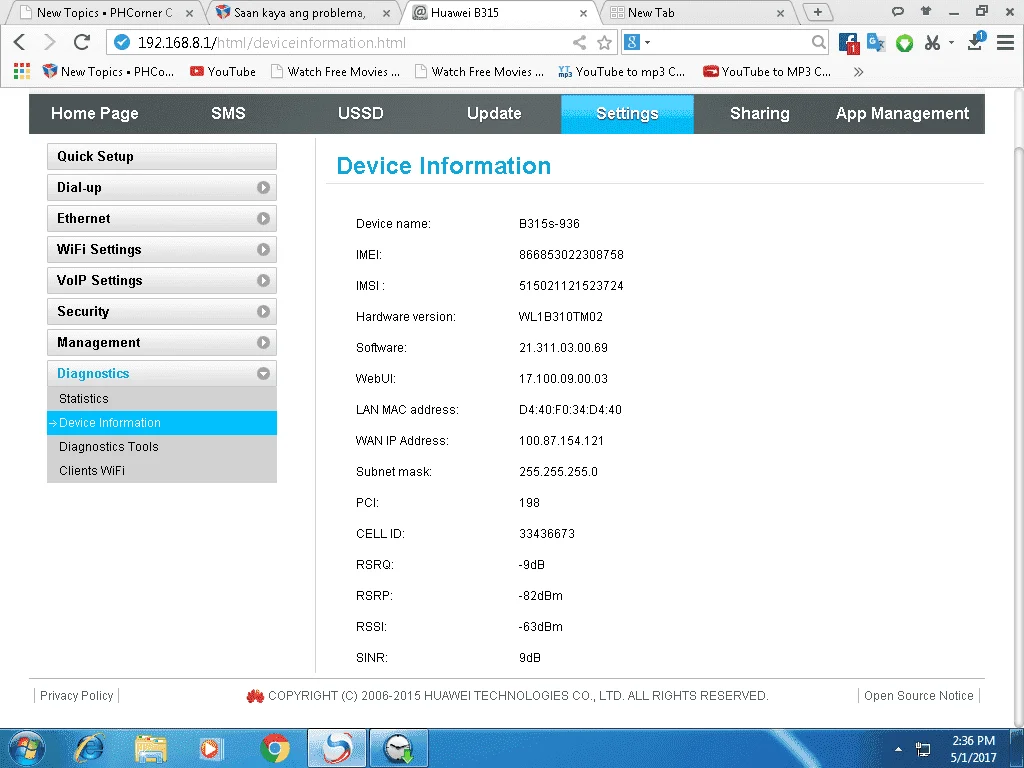Open the Update menu
1024x768 pixels.
click(494, 114)
